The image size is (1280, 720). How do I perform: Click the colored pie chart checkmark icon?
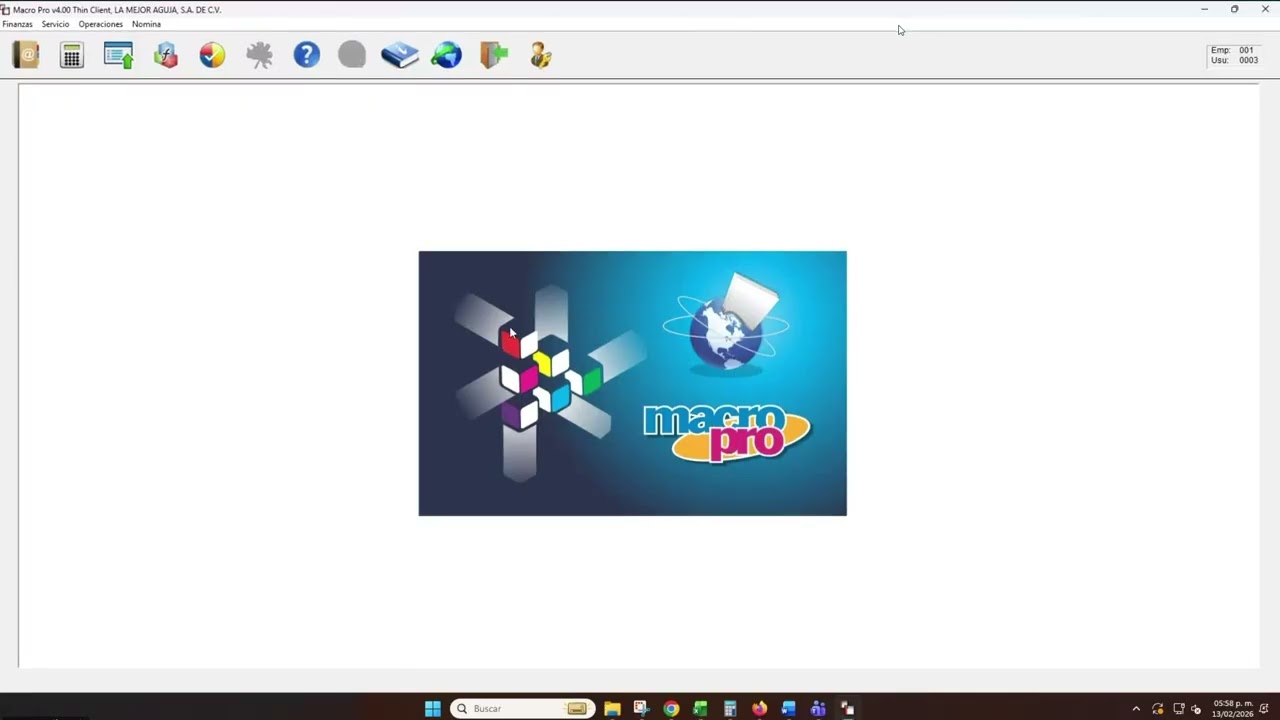(212, 55)
